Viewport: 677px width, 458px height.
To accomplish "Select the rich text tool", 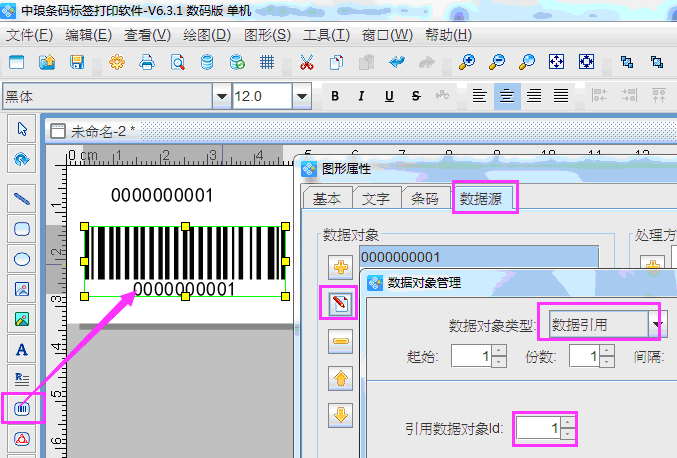I will click(22, 379).
